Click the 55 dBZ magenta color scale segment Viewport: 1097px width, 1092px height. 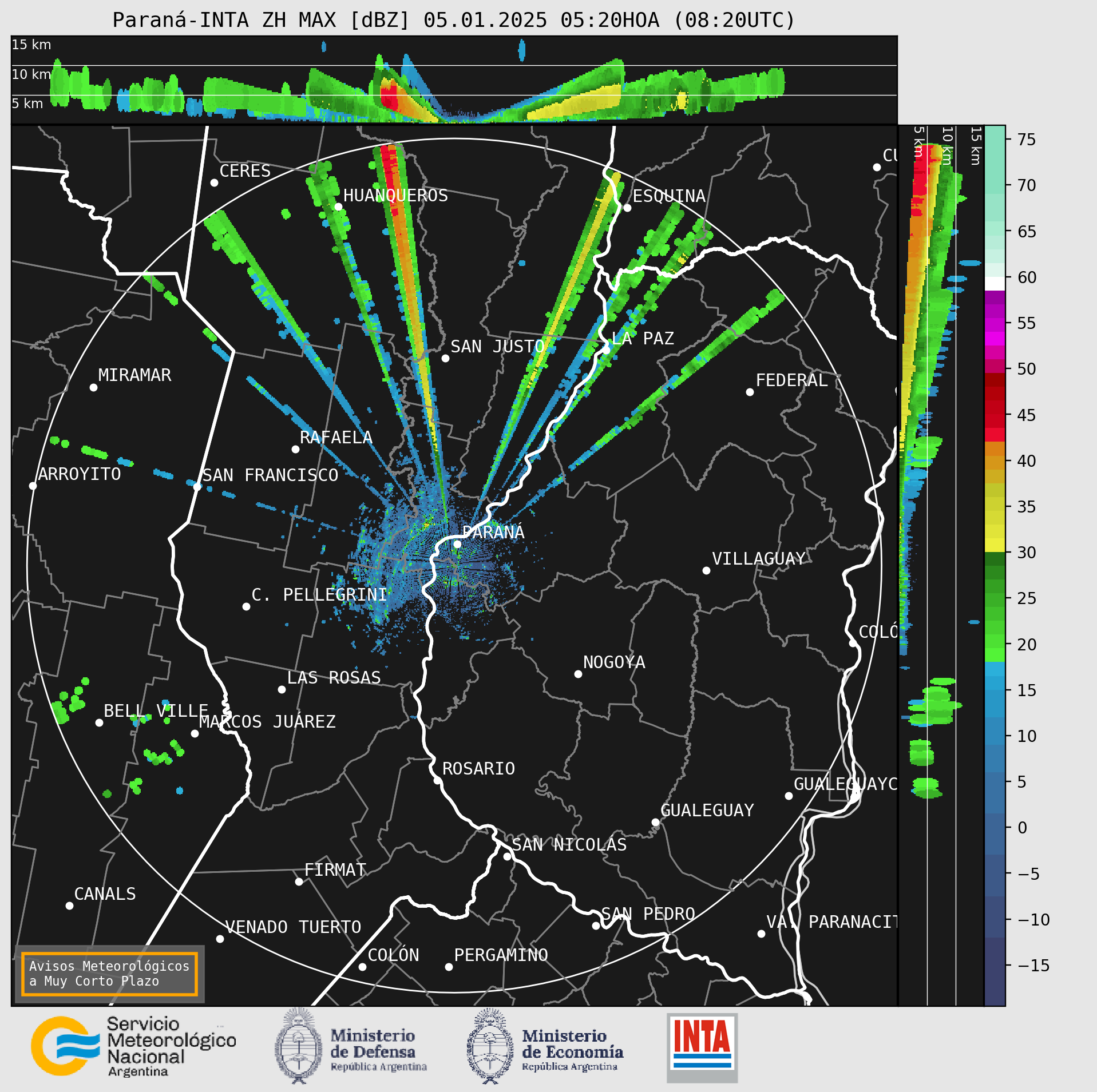pyautogui.click(x=995, y=325)
